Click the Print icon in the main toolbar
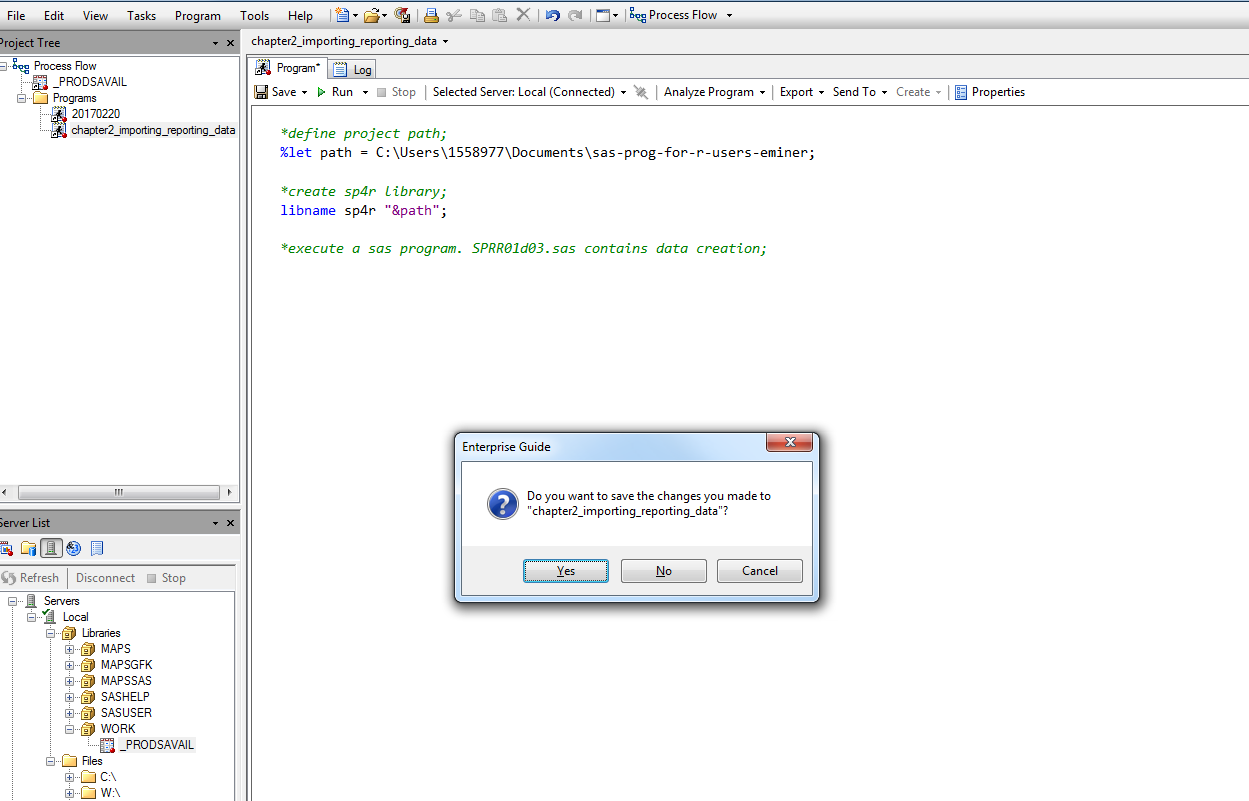Image resolution: width=1249 pixels, height=801 pixels. point(430,15)
